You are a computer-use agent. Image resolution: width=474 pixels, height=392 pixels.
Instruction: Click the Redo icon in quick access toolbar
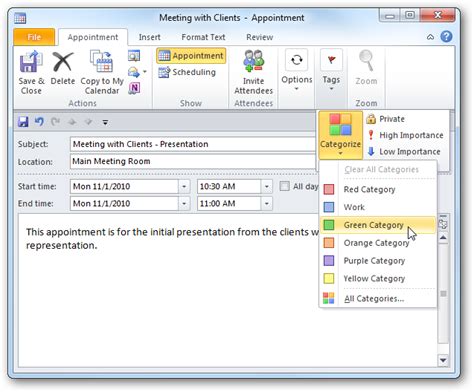(55, 122)
